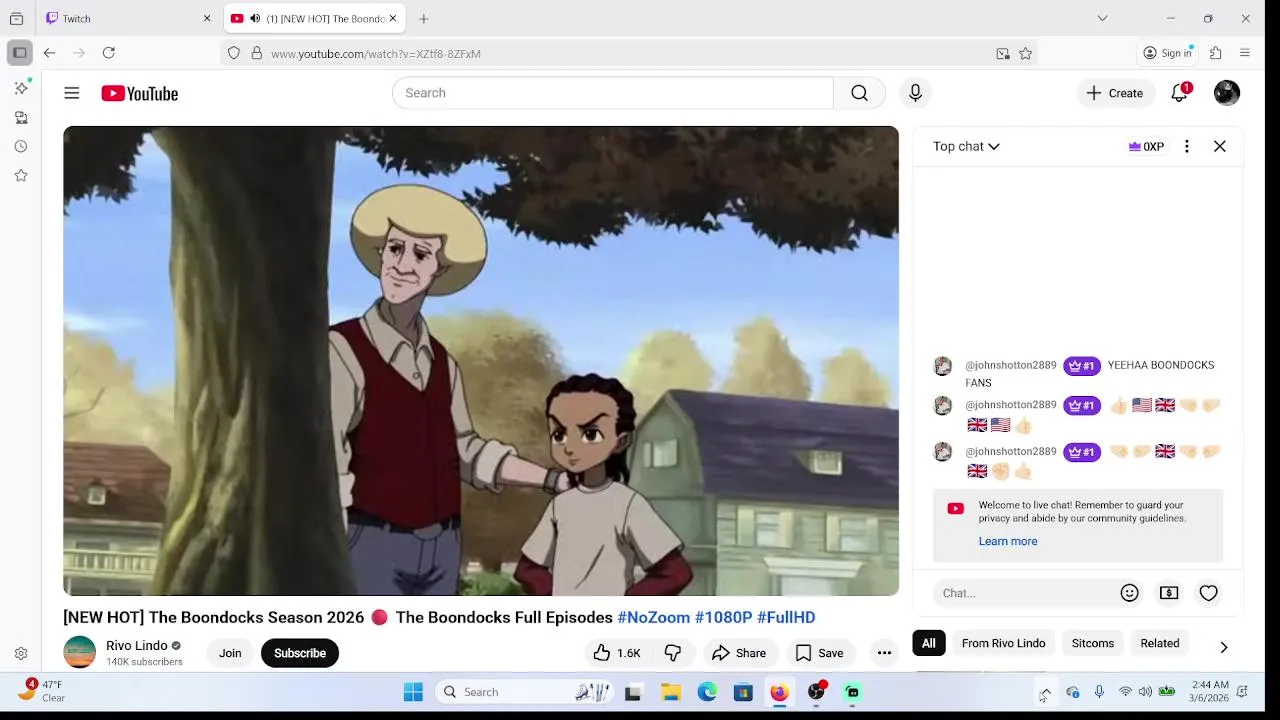Go back to previous page
This screenshot has height=720, width=1280.
pos(49,53)
